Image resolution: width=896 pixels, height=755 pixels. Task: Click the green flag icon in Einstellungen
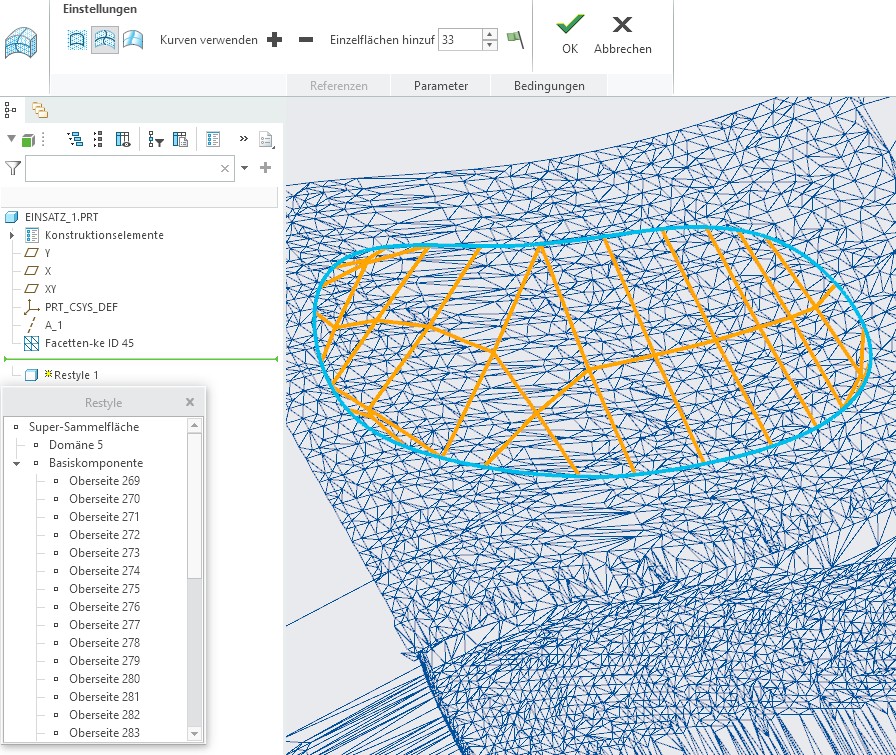pos(515,40)
